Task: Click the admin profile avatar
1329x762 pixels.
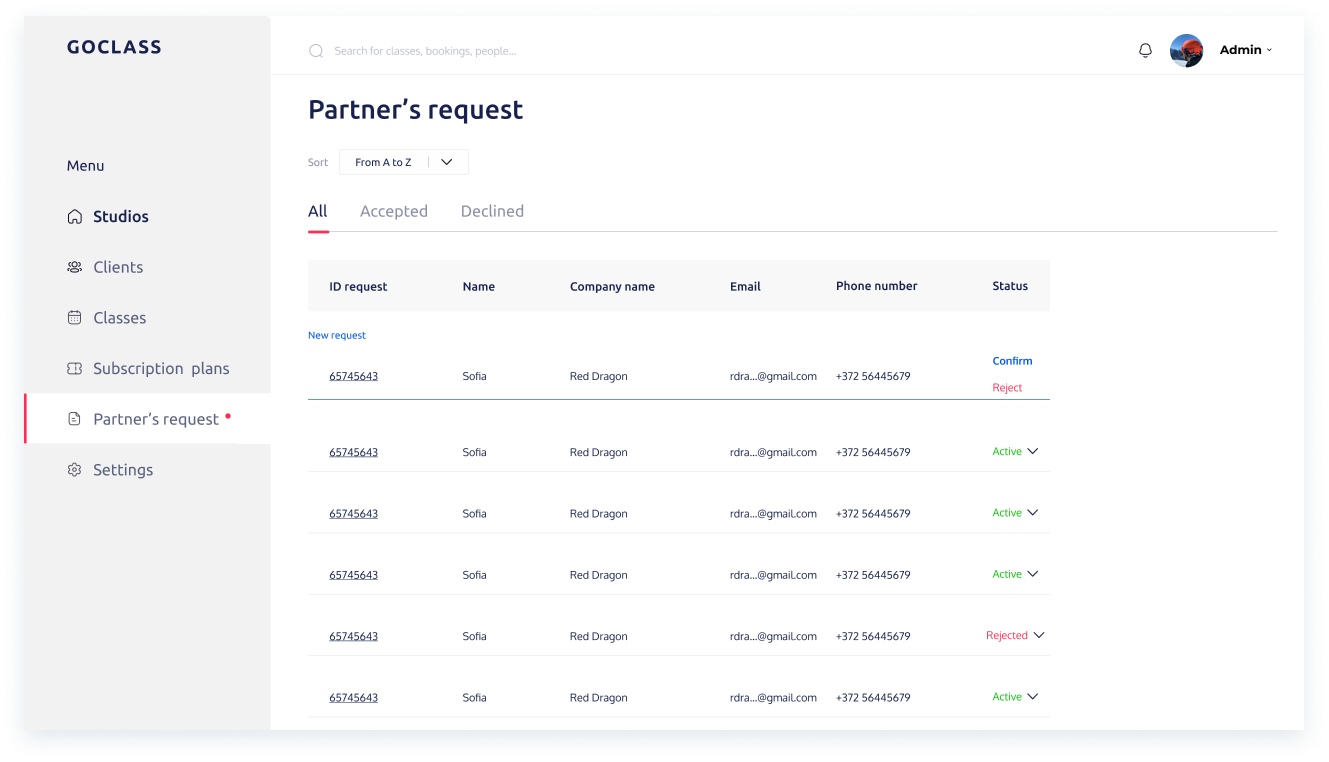Action: click(x=1186, y=50)
